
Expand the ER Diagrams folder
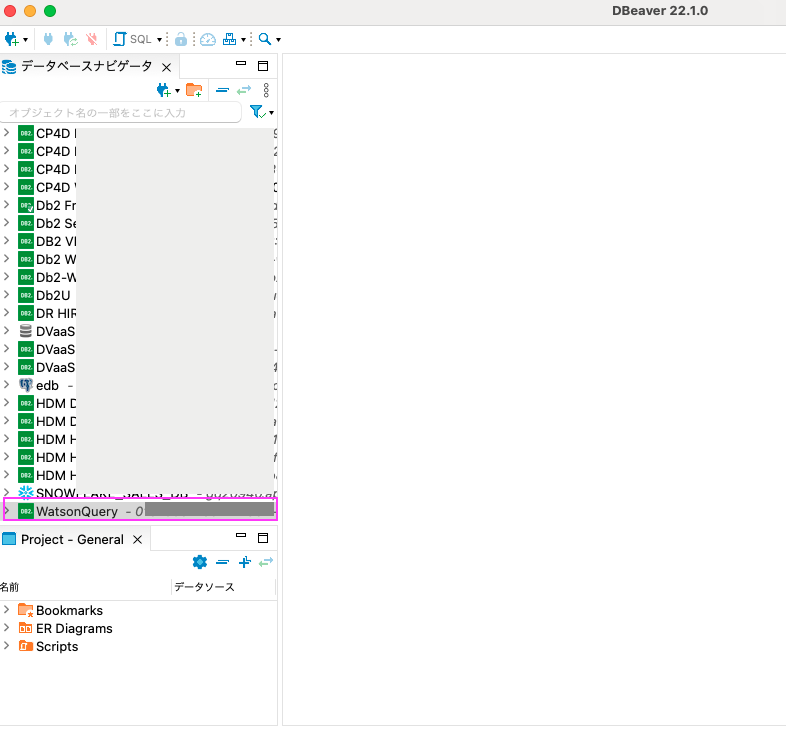6,628
